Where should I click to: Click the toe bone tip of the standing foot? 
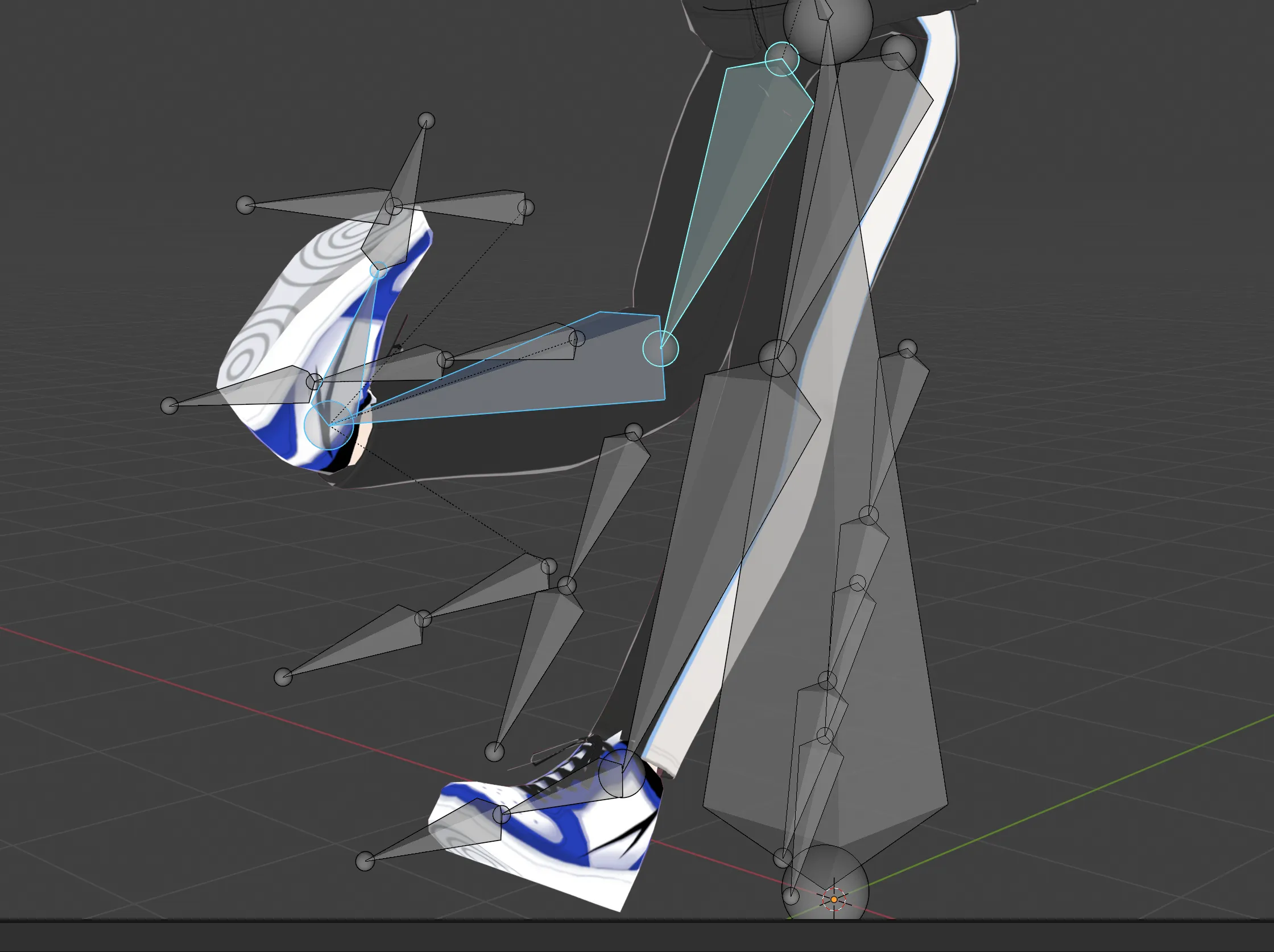pos(365,862)
